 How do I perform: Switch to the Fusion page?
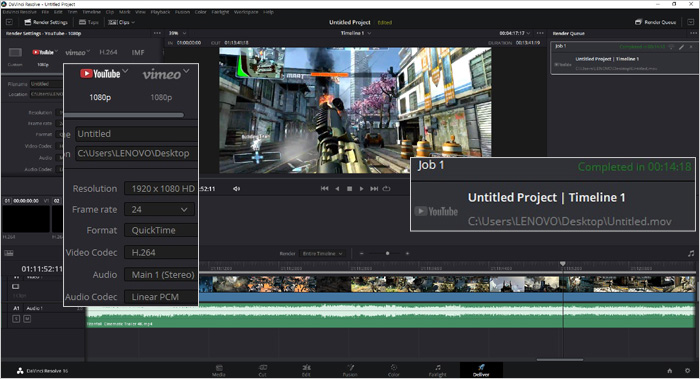350,371
